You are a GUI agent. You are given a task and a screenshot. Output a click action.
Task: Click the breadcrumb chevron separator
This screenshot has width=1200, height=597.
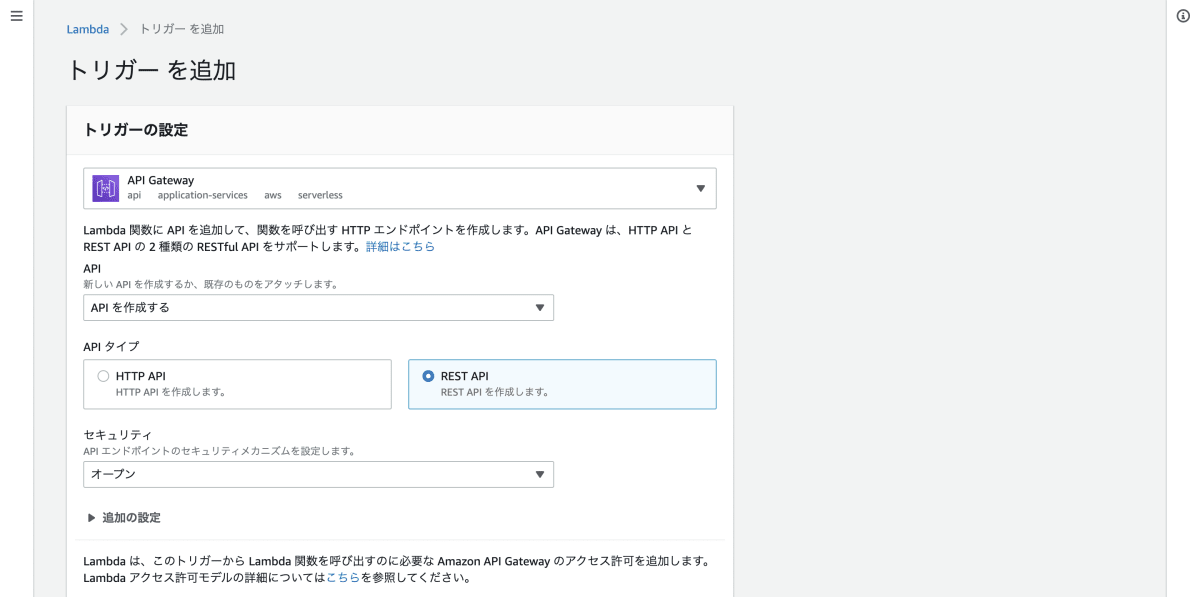[124, 29]
